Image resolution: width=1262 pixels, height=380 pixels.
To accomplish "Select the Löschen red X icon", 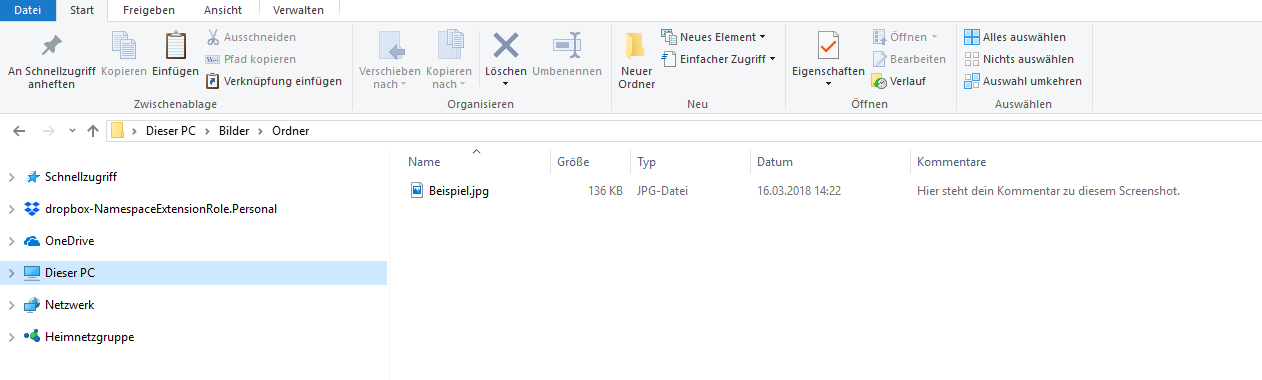I will pos(506,45).
